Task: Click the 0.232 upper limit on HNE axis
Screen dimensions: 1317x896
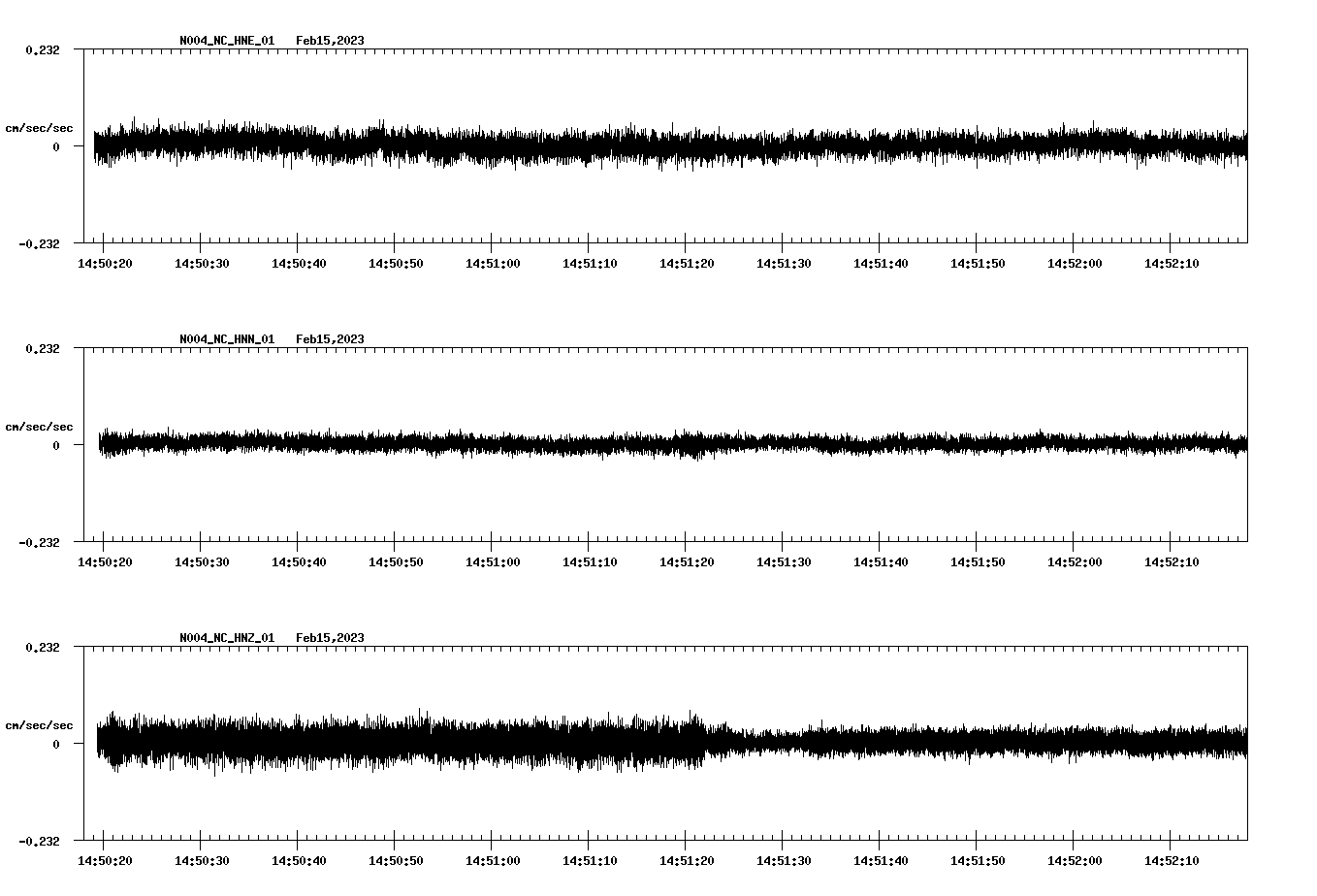Action: pos(42,50)
